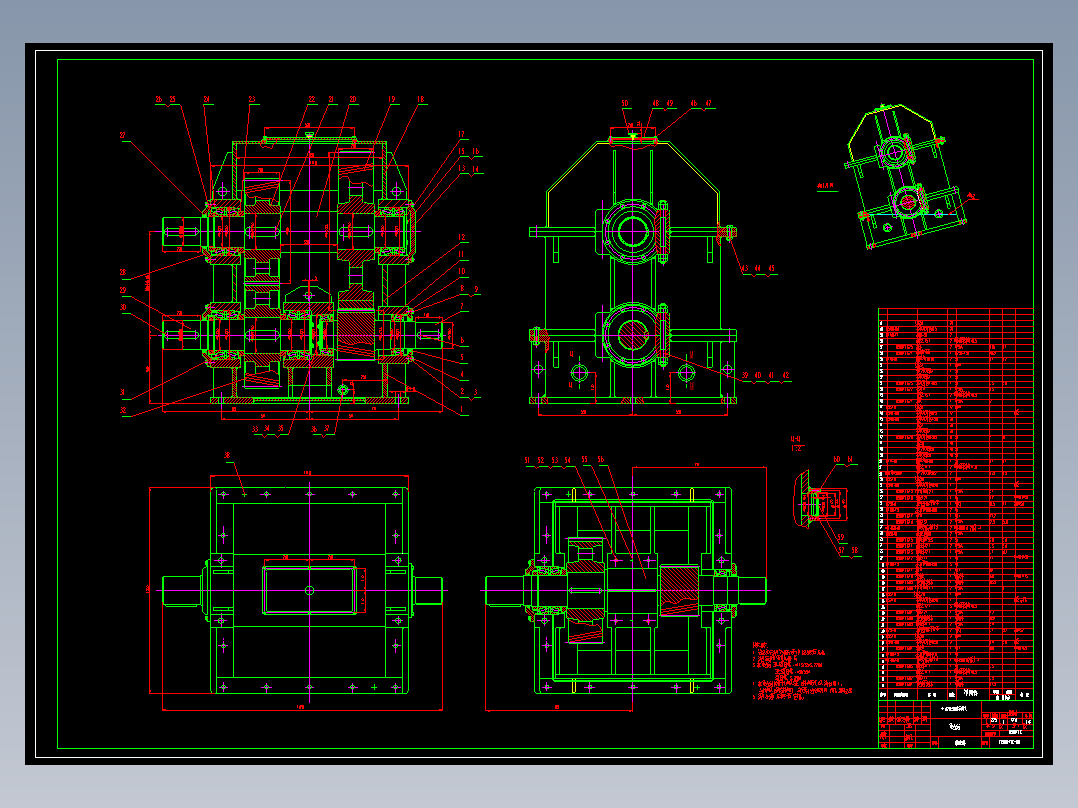Click the lower hatched shaft circle in side view
1078x808 pixels.
point(632,335)
